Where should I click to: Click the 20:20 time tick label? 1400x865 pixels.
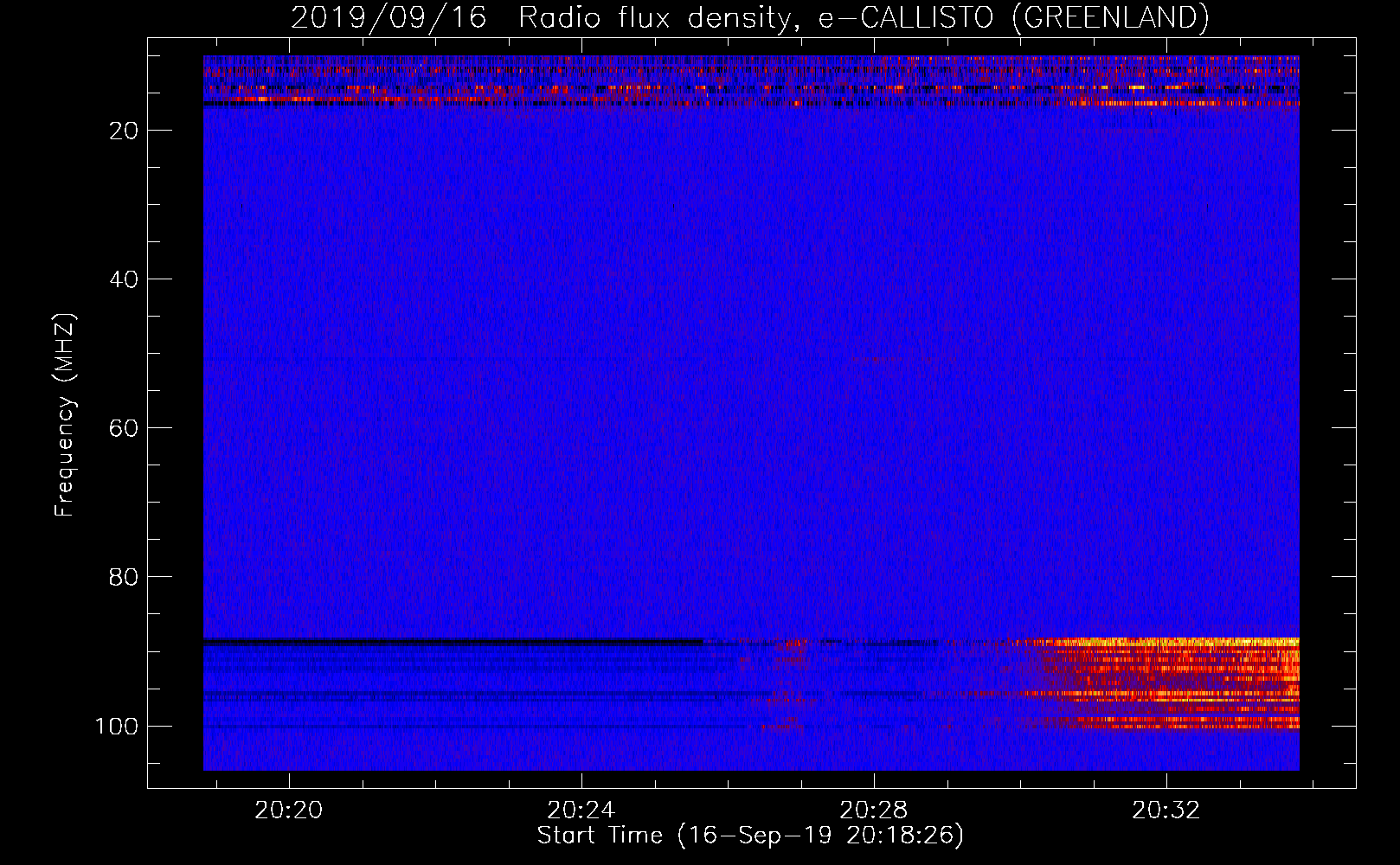coord(288,811)
